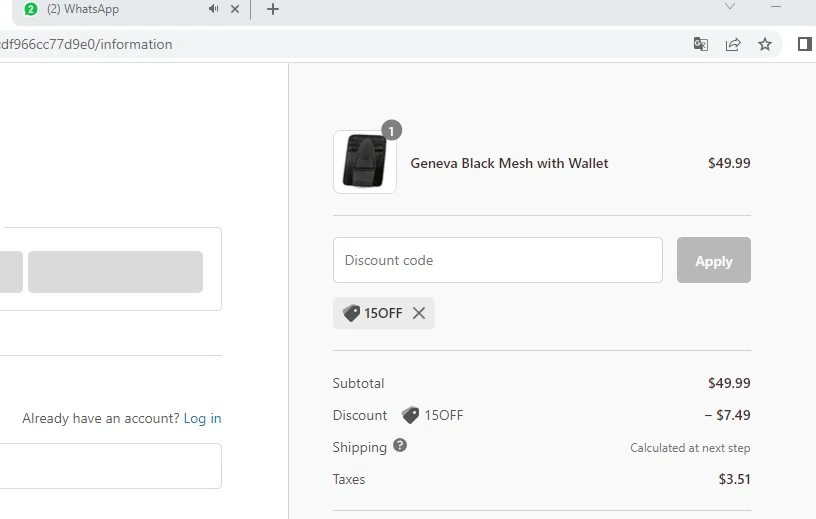Click the wide gray express checkout placeholder button
The width and height of the screenshot is (816, 519).
(116, 272)
